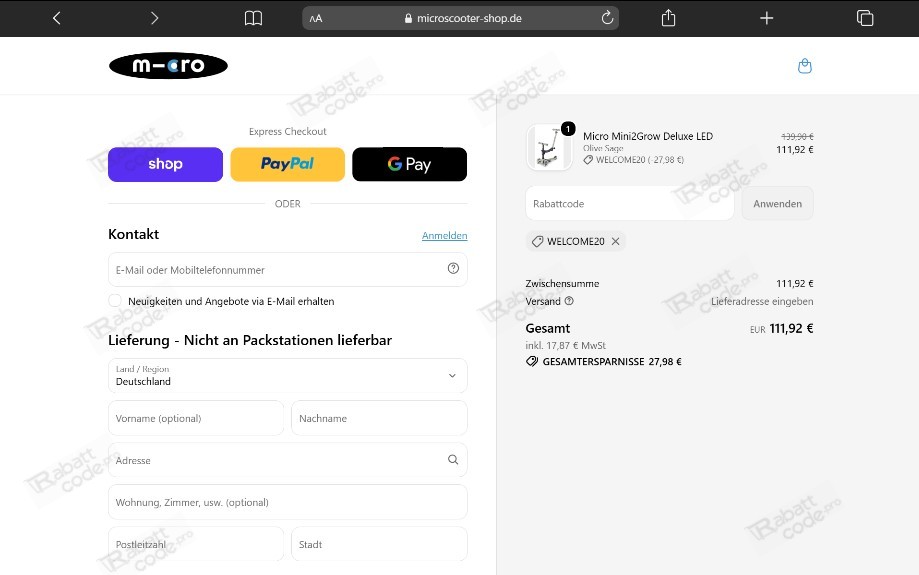The width and height of the screenshot is (919, 575).
Task: Go forward with the browser forward arrow
Action: pos(155,18)
